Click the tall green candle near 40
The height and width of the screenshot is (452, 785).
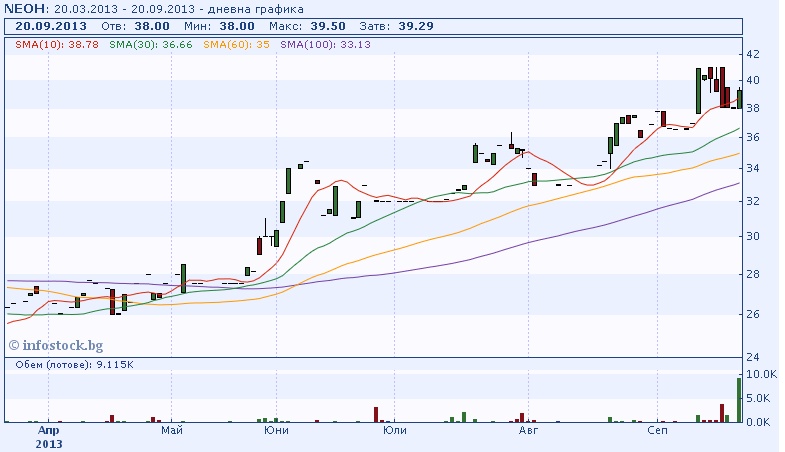698,91
